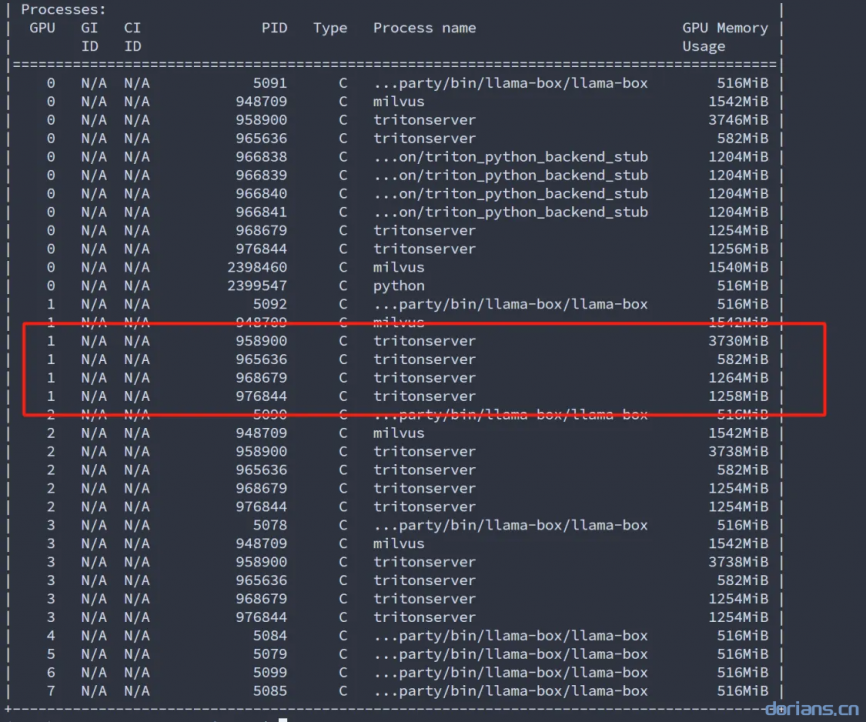Click the "Type" column header

(x=330, y=28)
